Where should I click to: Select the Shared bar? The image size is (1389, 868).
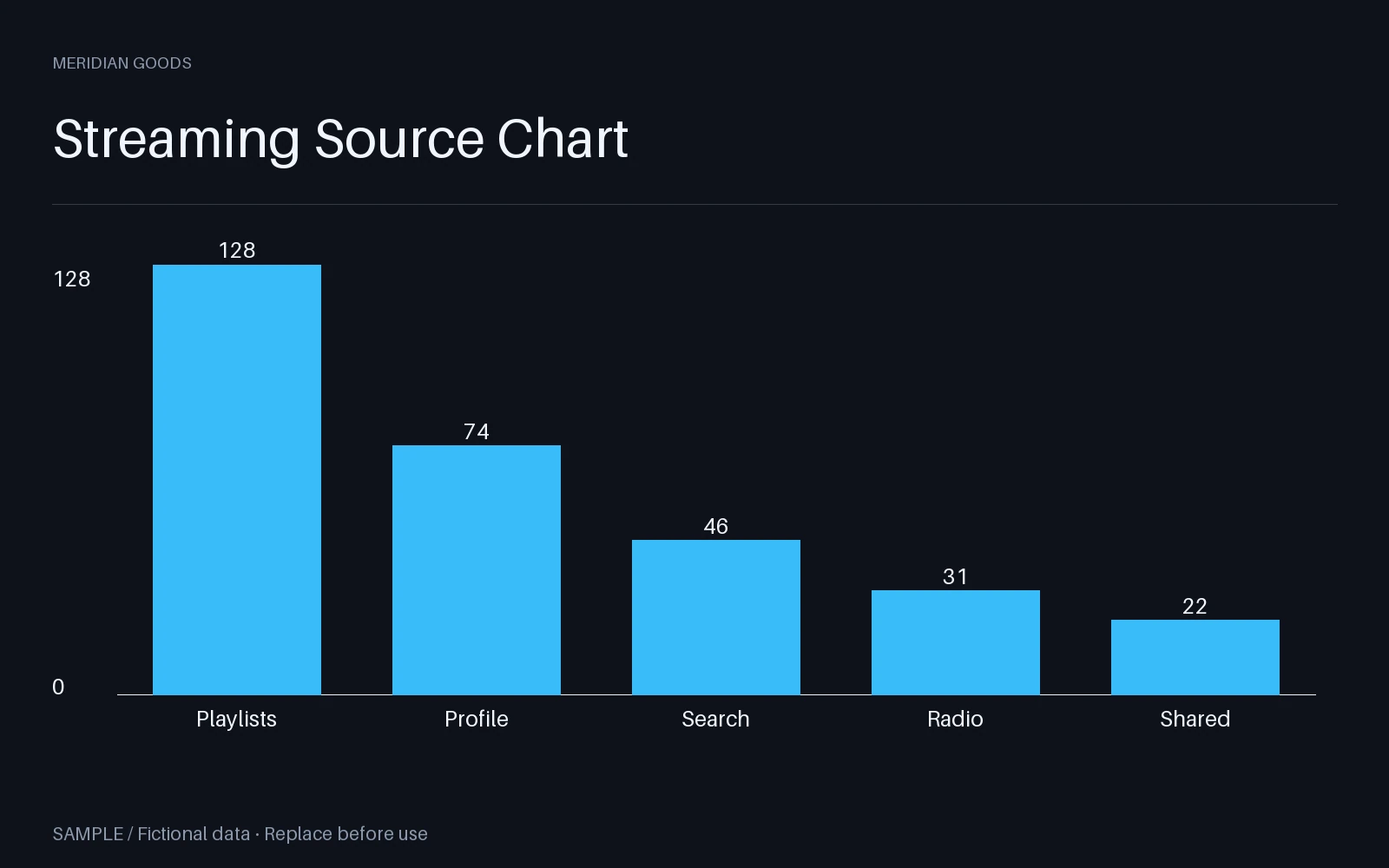(x=1195, y=657)
